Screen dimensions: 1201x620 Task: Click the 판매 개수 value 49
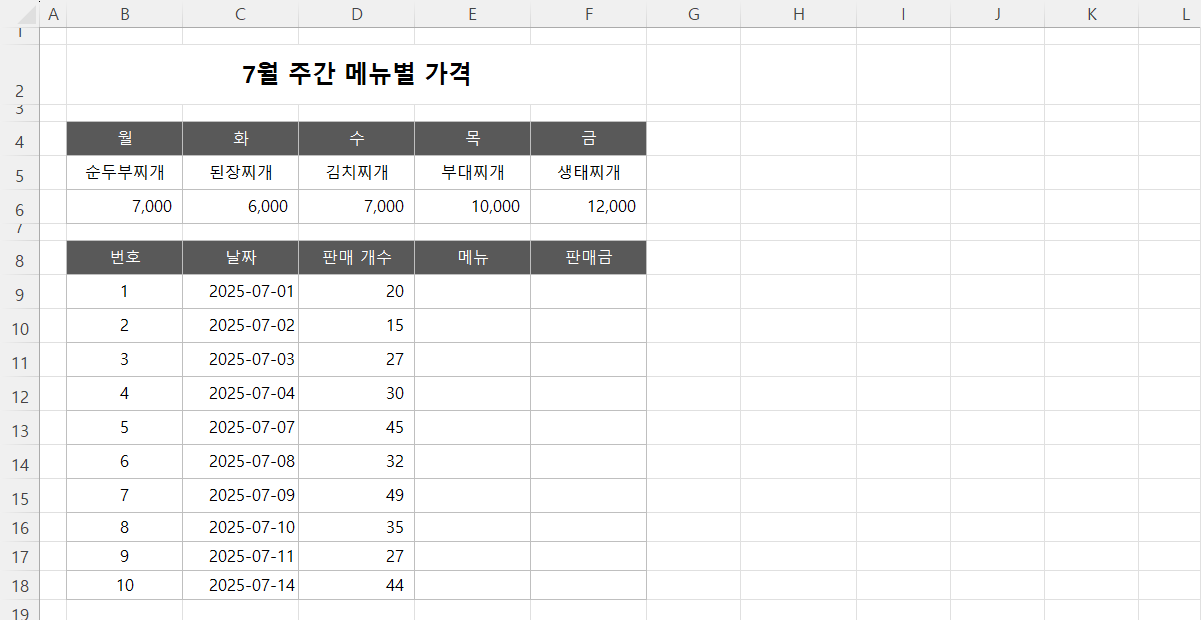[x=356, y=496]
